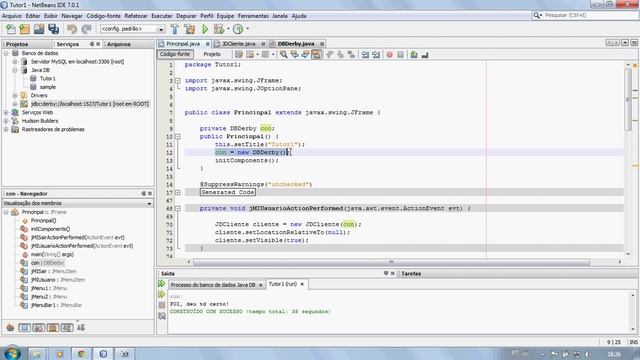Open the Executar menu
The width and height of the screenshot is (640, 360).
tap(162, 16)
